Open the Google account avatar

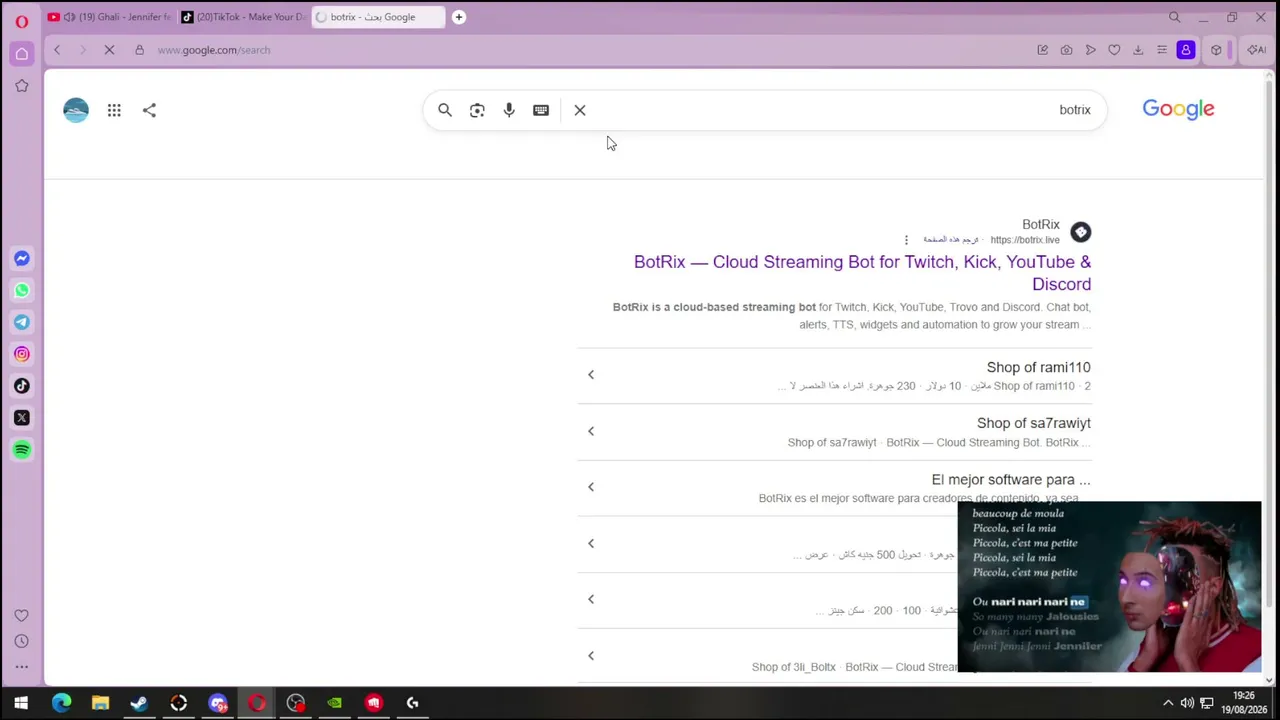[76, 110]
